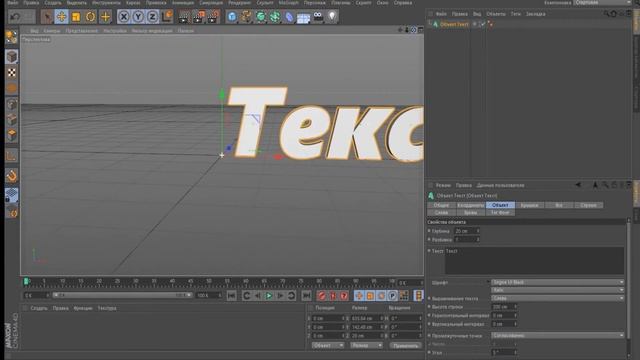Screen dimensions: 640x360
Task: Open the spline pen tools icon
Action: pos(246,17)
